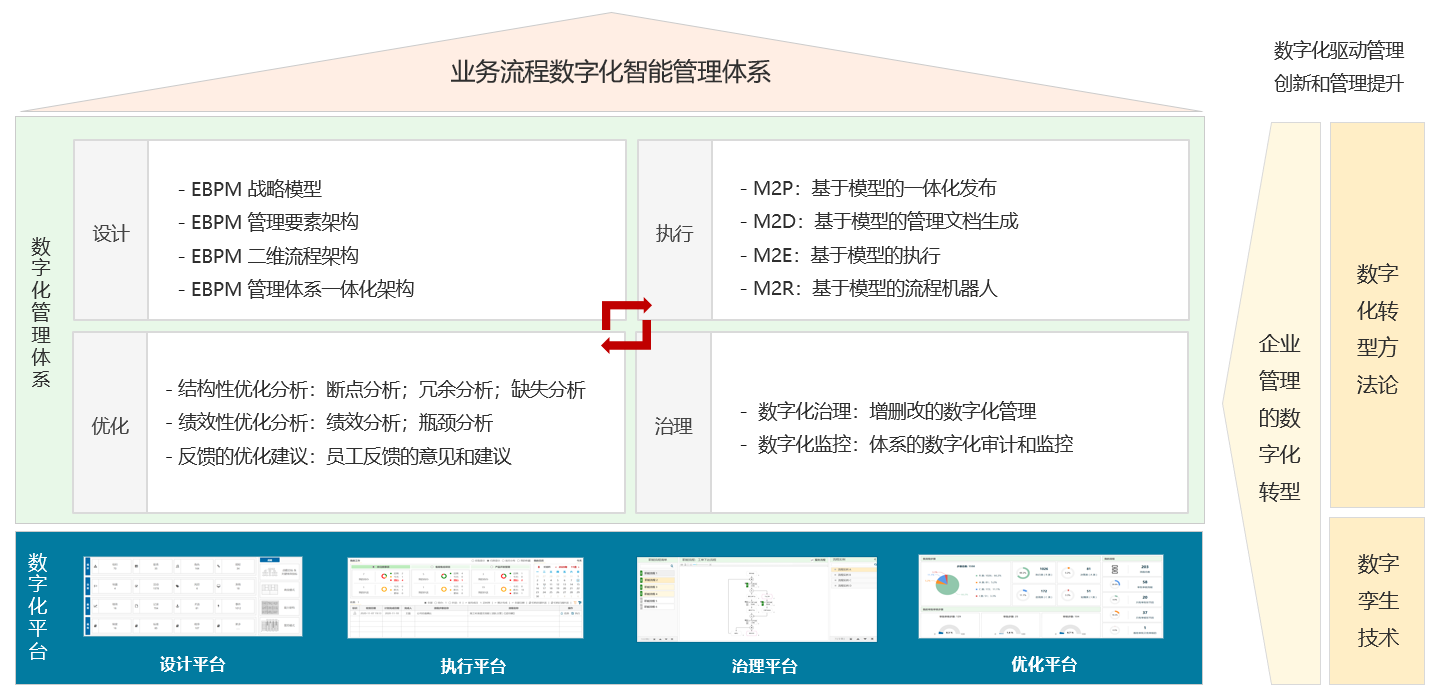This screenshot has width=1436, height=693.
Task: Click the 设计平台 caption text
Action: (x=193, y=665)
